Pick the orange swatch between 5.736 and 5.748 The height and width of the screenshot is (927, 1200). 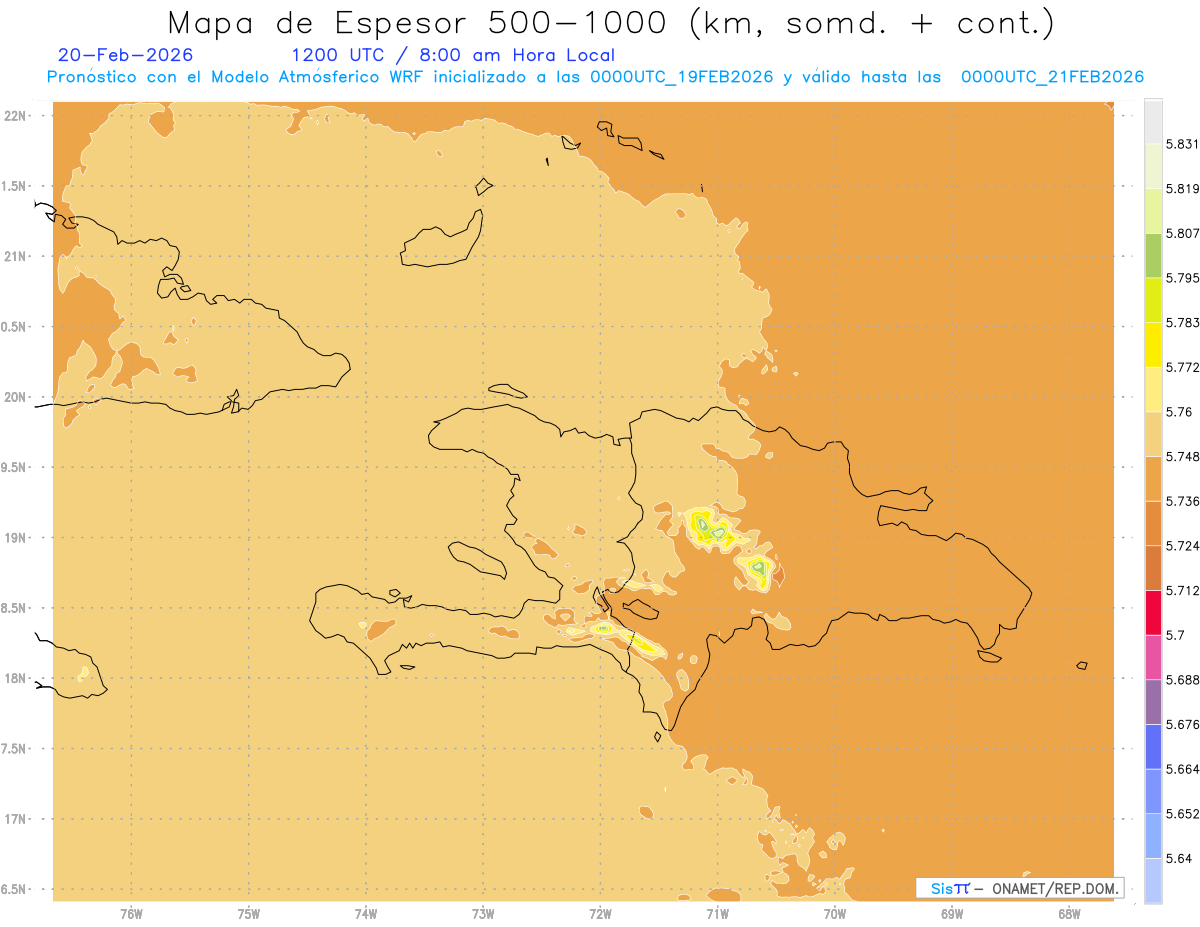[x=1153, y=478]
